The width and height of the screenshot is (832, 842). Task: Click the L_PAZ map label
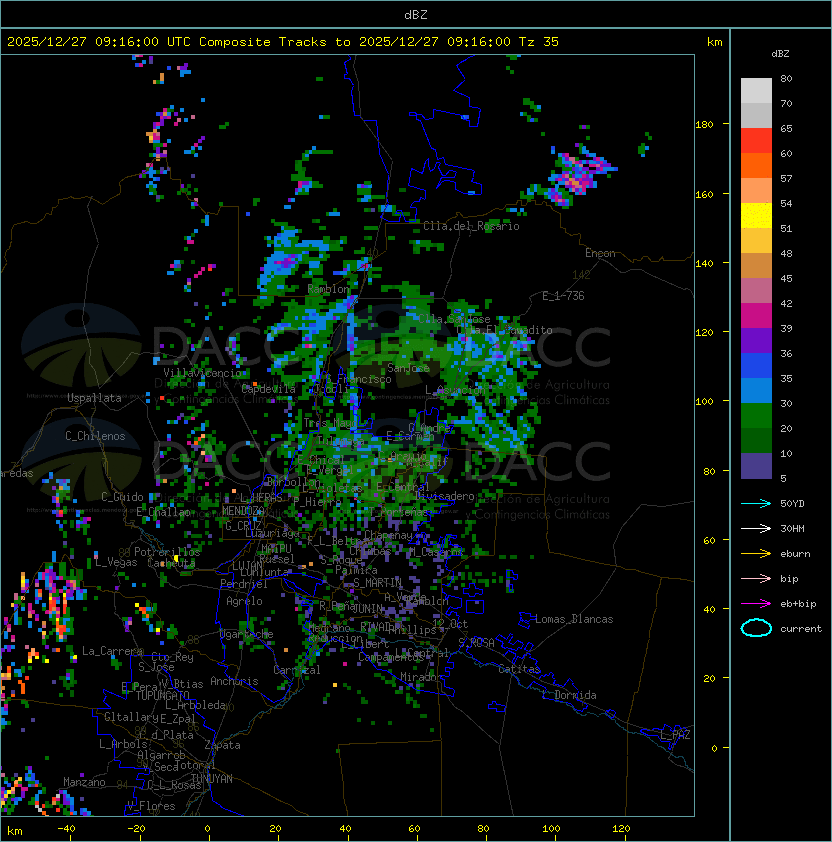675,735
